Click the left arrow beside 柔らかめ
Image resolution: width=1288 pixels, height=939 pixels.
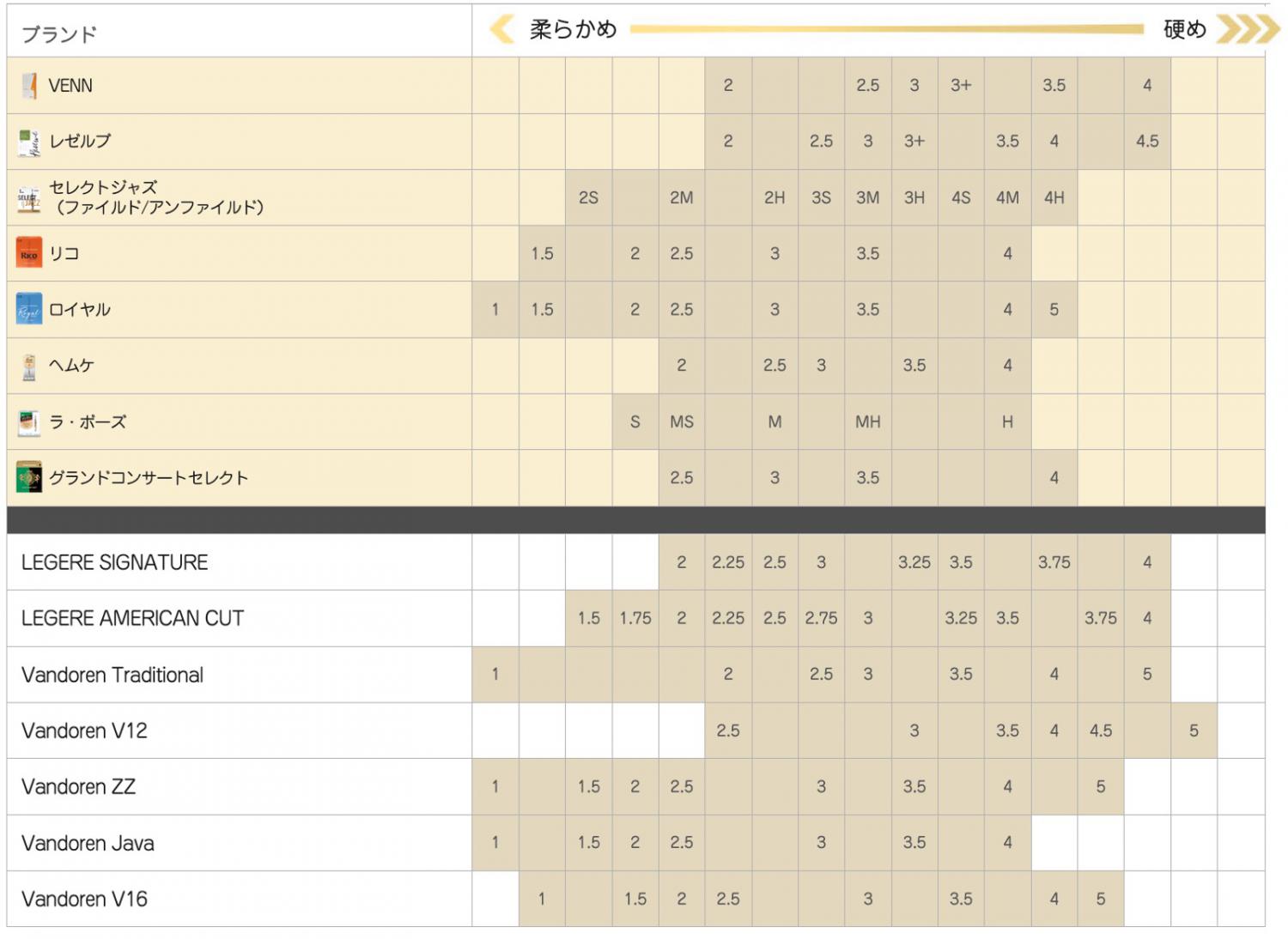(x=501, y=29)
